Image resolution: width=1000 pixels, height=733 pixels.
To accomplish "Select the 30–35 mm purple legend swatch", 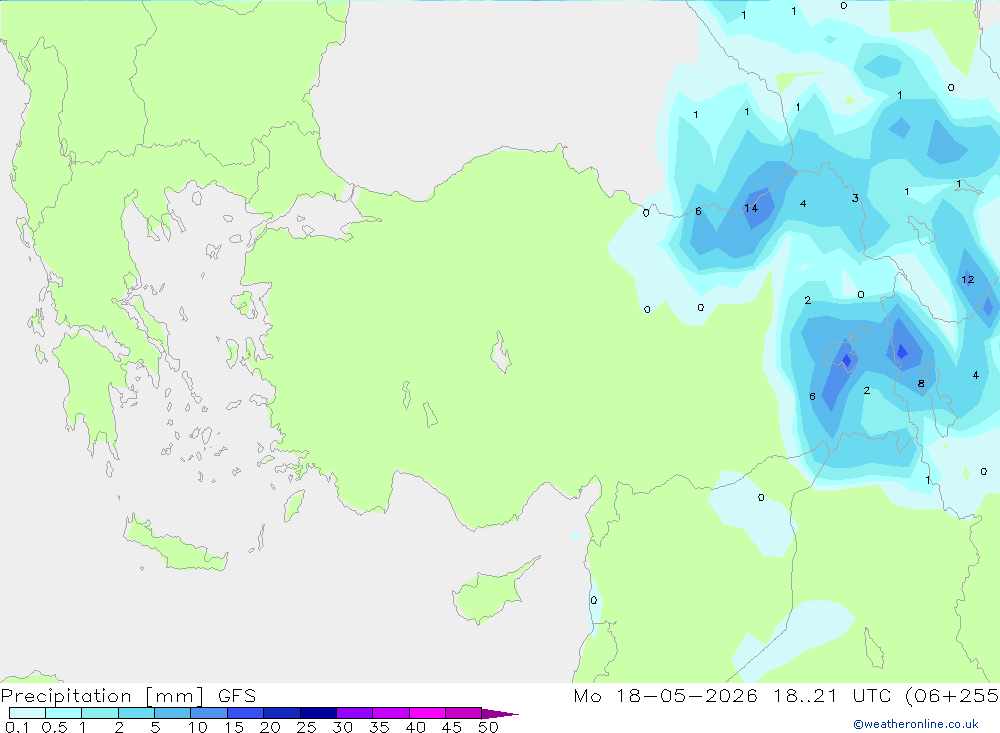I will 354,713.
